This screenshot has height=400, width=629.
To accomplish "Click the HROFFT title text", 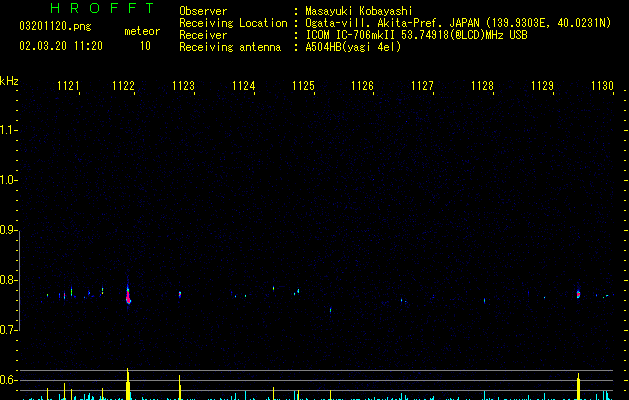I will point(103,8).
